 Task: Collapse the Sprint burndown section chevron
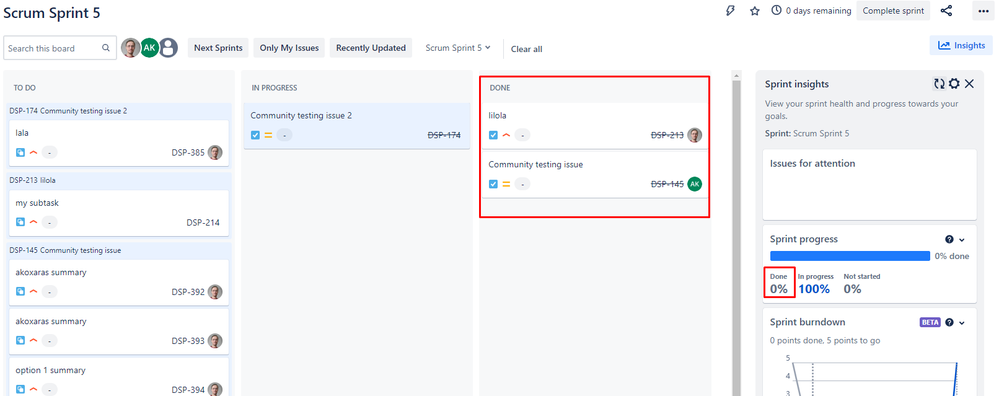[x=962, y=323]
